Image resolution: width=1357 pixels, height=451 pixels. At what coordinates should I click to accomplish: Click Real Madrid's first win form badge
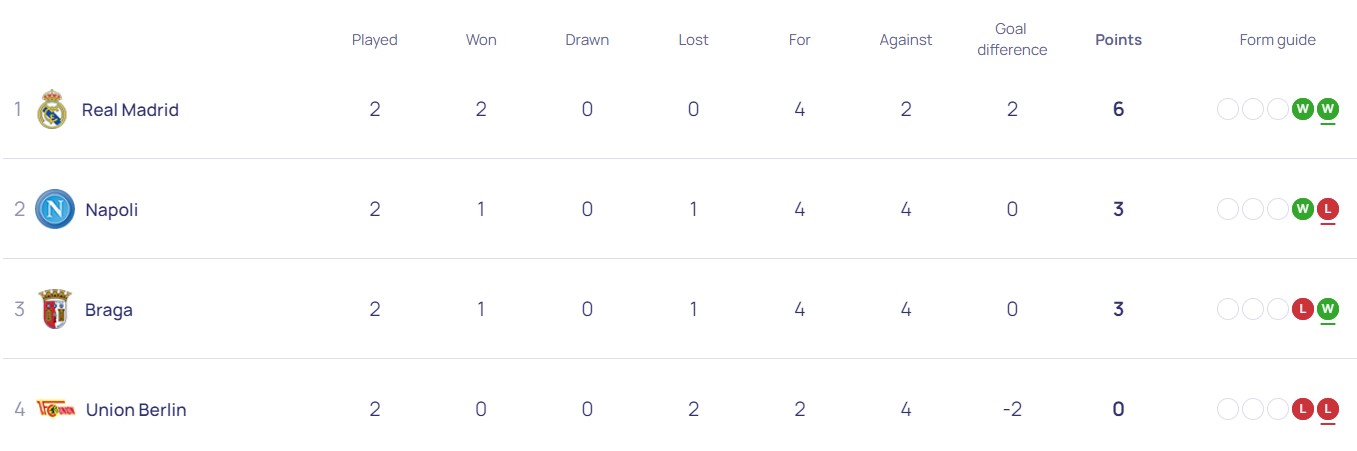tap(1302, 109)
